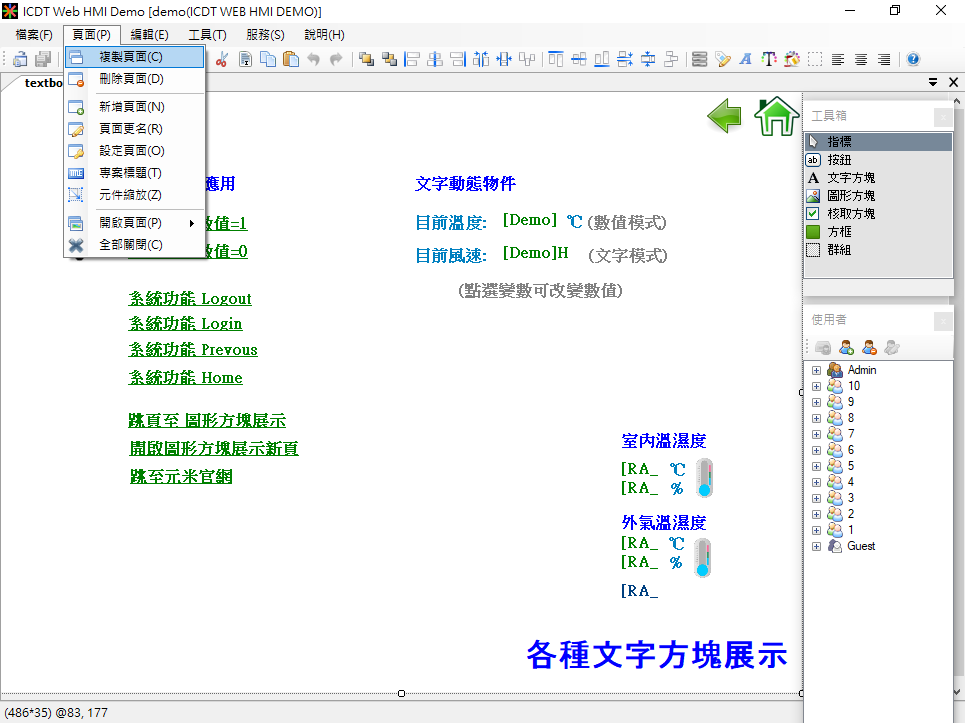Select 方框 green frame tool in toolbox
This screenshot has width=965, height=723.
[x=839, y=232]
